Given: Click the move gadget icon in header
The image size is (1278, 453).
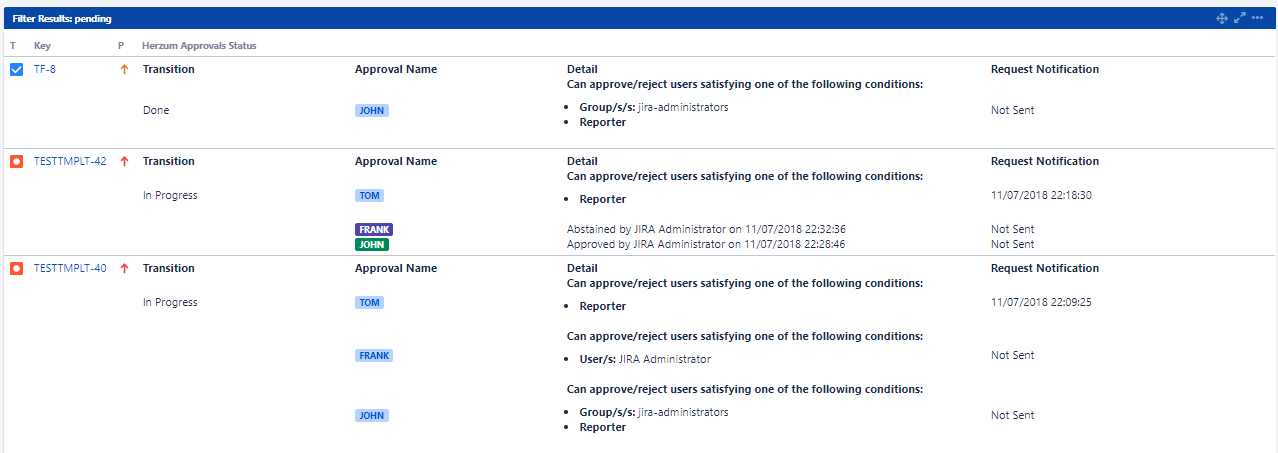Looking at the screenshot, I should coord(1222,18).
